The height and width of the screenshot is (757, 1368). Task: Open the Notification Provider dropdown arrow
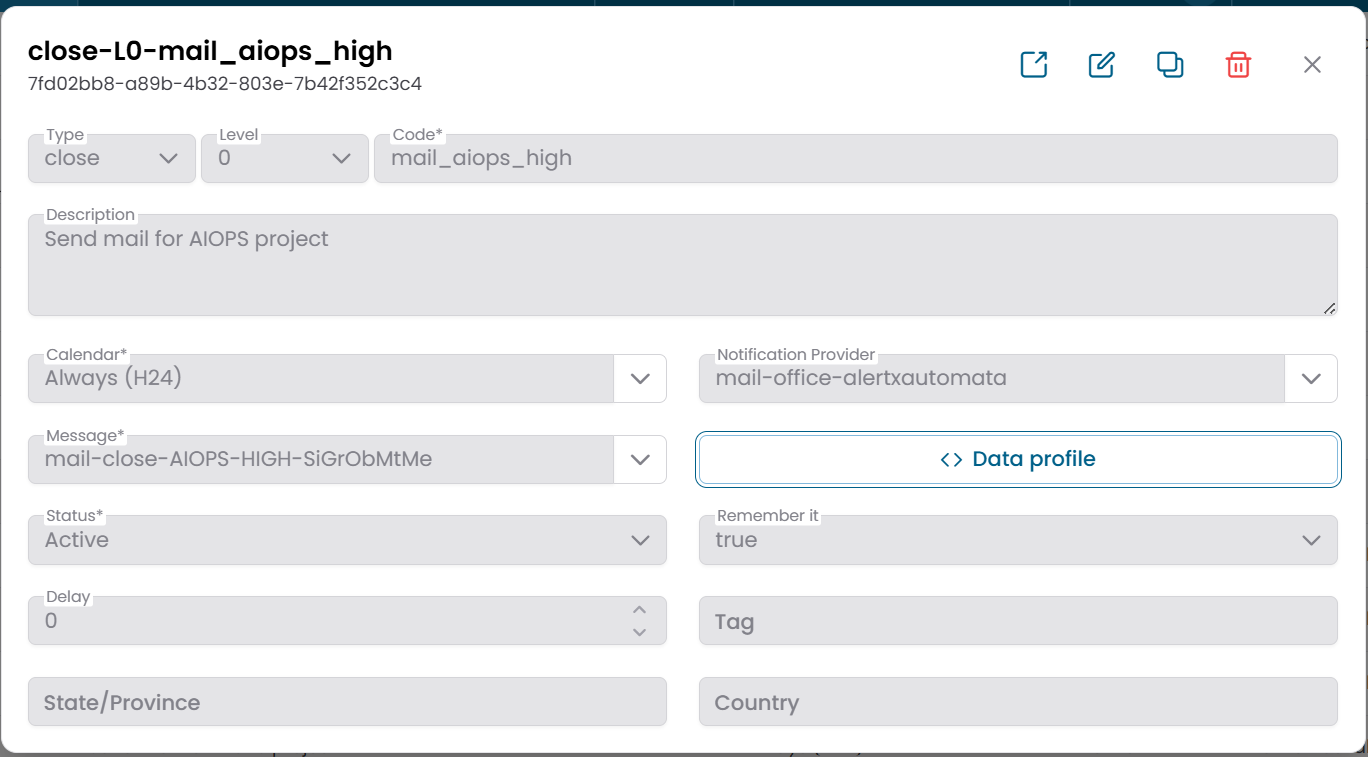point(1311,379)
